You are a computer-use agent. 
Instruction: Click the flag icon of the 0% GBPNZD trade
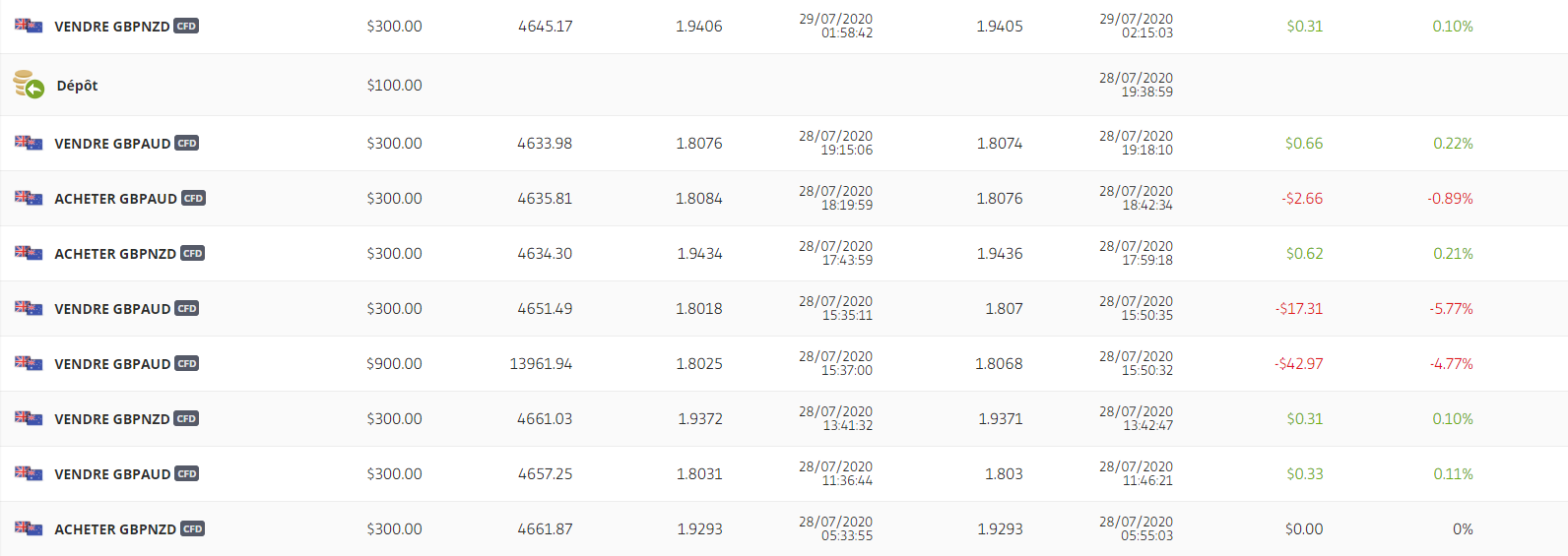[x=29, y=528]
